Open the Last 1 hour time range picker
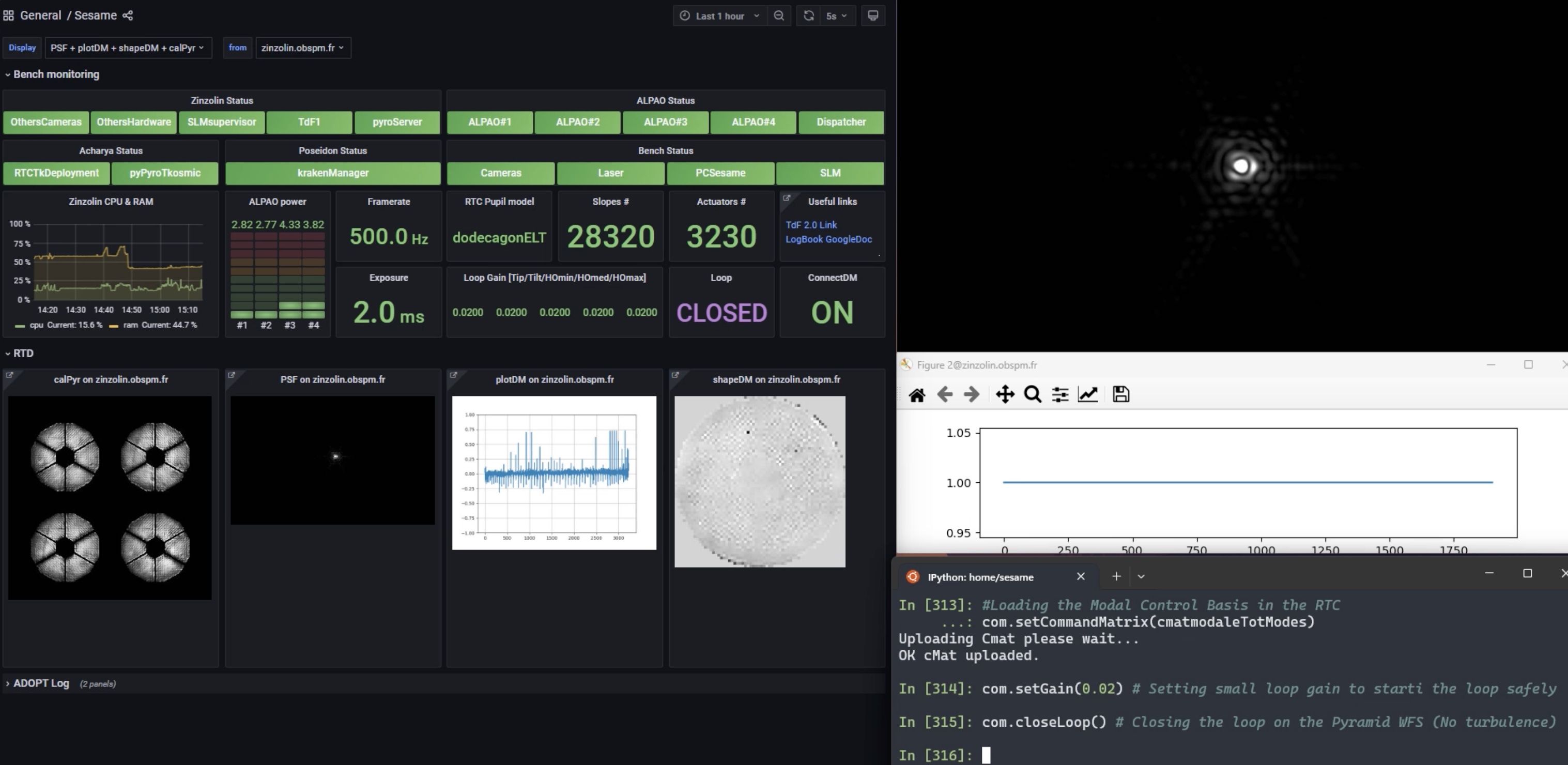 (719, 16)
